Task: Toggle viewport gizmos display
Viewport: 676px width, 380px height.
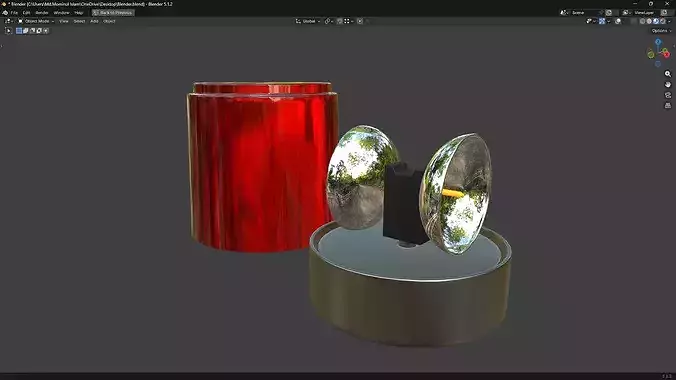Action: tap(602, 21)
